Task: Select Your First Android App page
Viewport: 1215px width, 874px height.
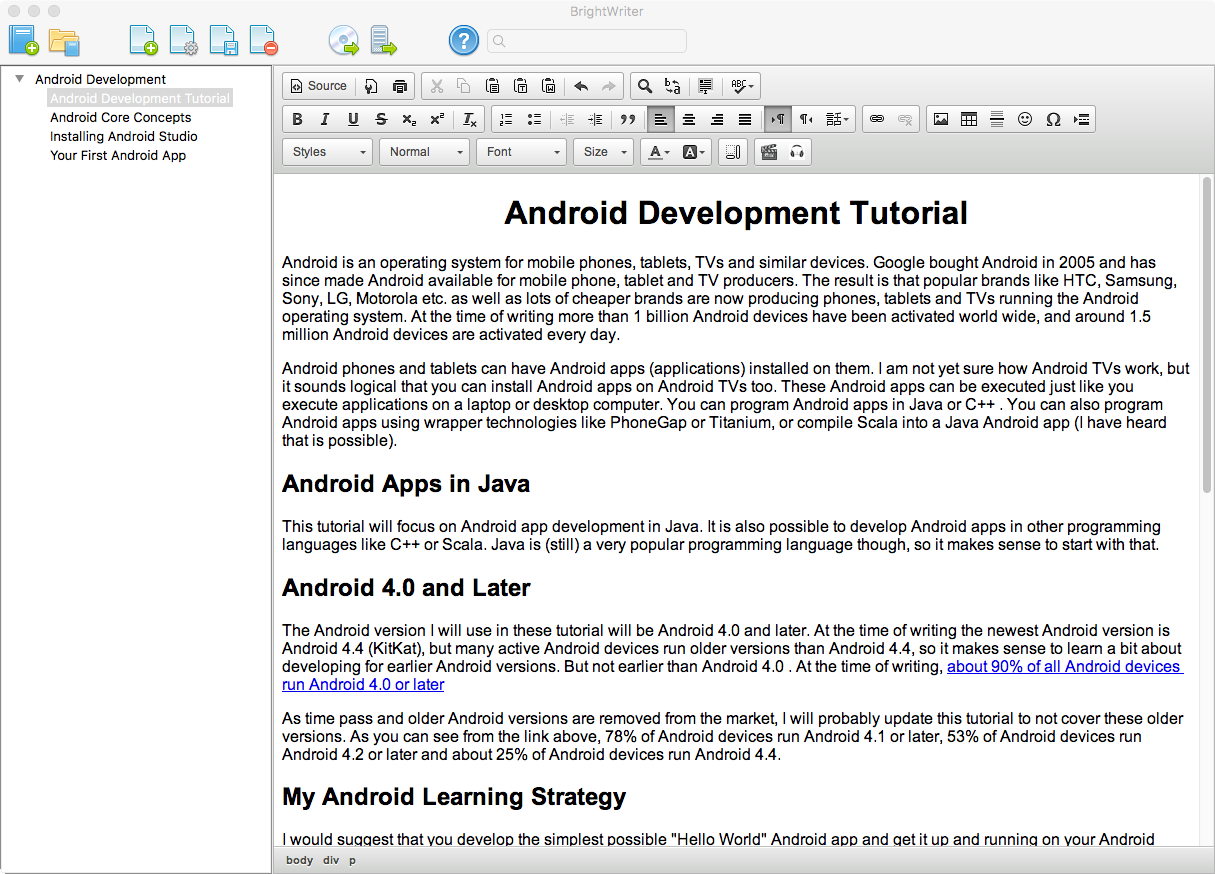Action: [x=118, y=155]
